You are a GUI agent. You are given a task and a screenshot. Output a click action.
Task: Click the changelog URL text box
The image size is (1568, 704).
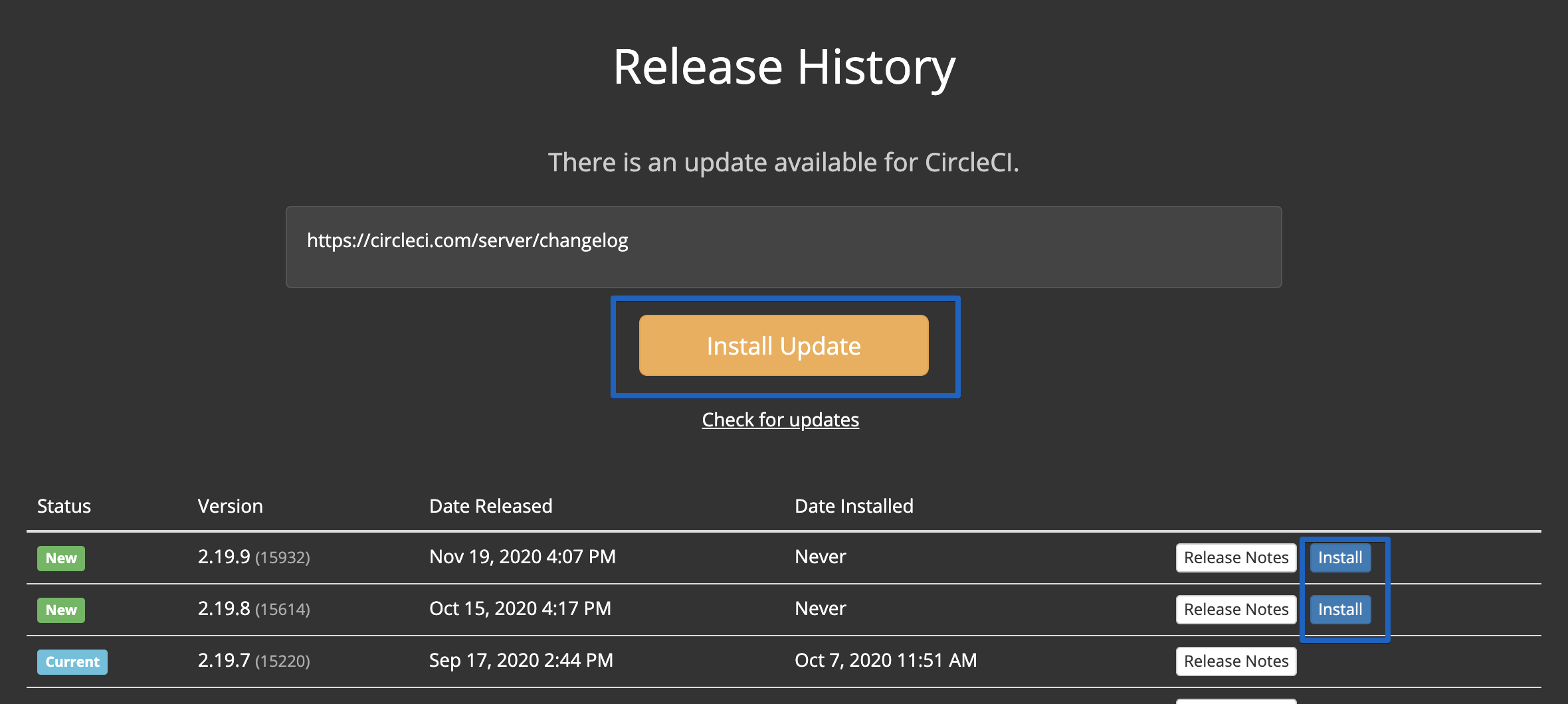click(x=783, y=246)
